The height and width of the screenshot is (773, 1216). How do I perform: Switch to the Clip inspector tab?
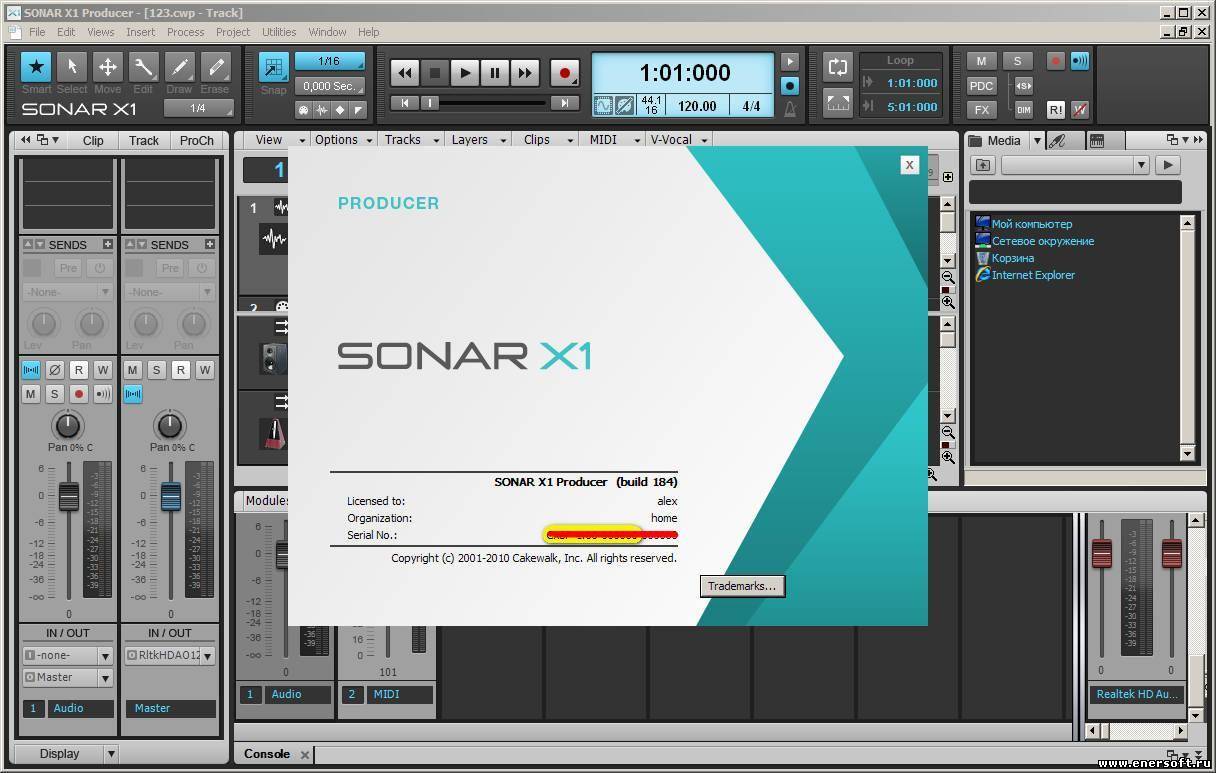pos(93,141)
